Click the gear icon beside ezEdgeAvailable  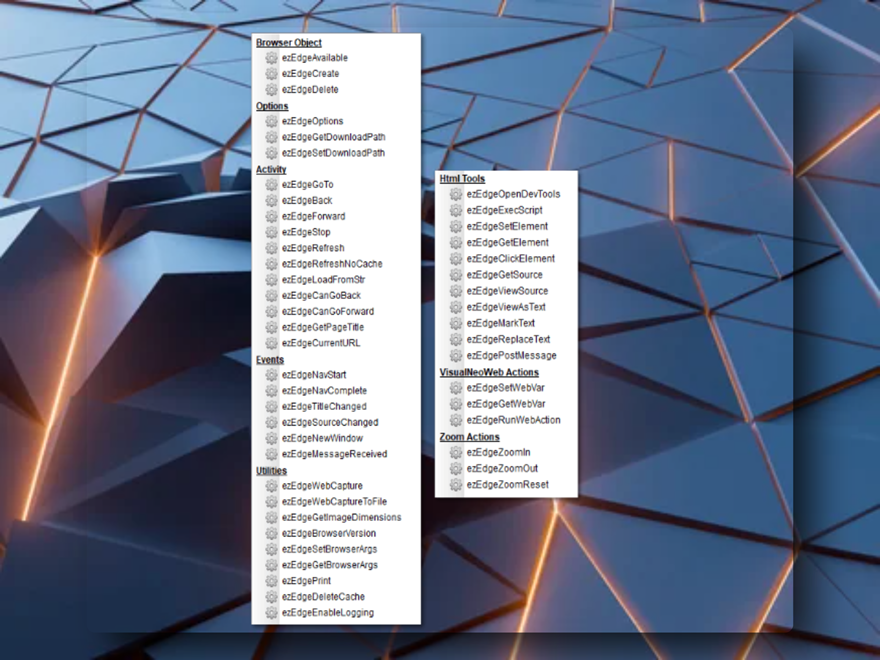click(x=271, y=58)
